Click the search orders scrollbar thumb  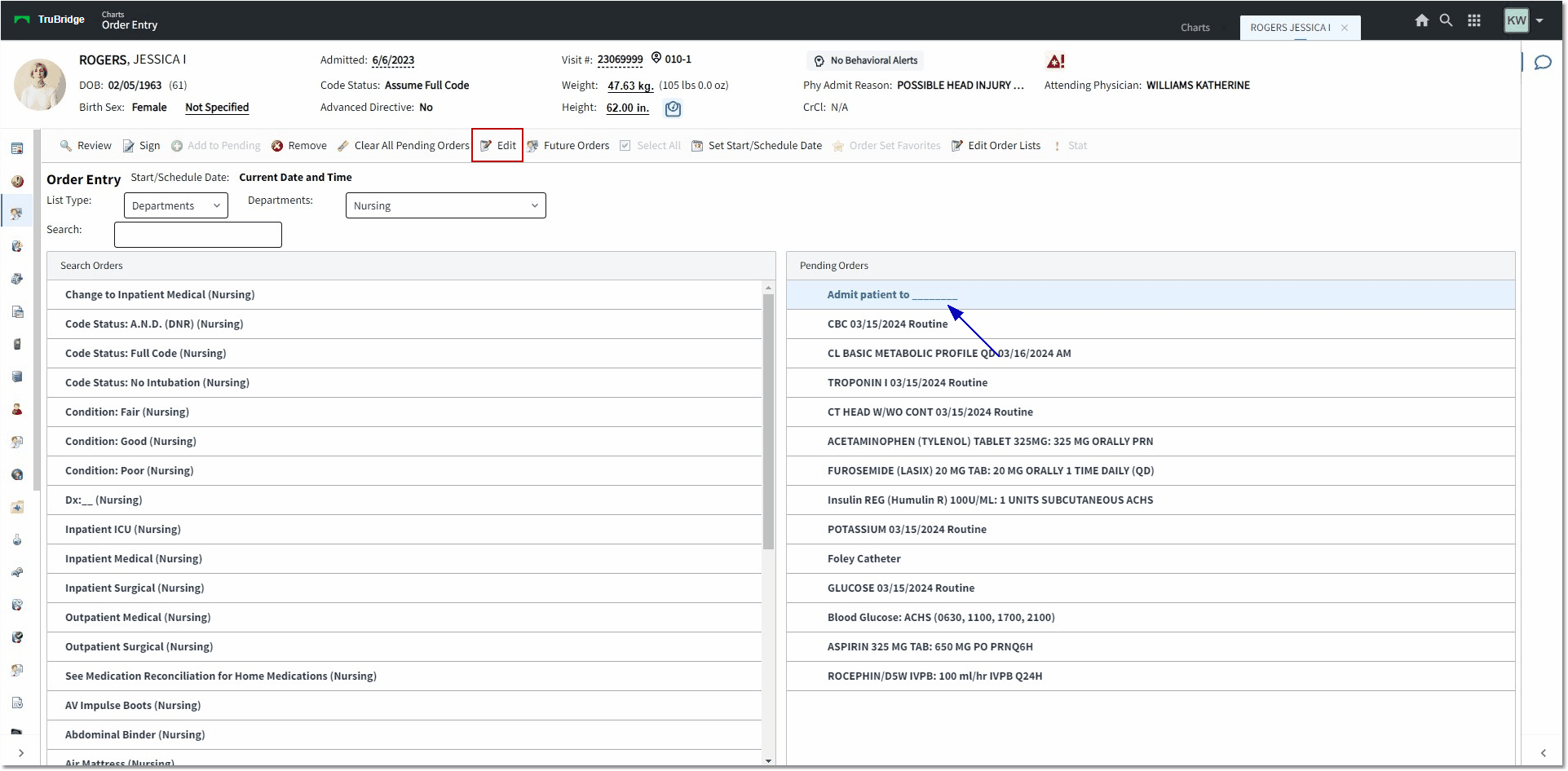768,421
